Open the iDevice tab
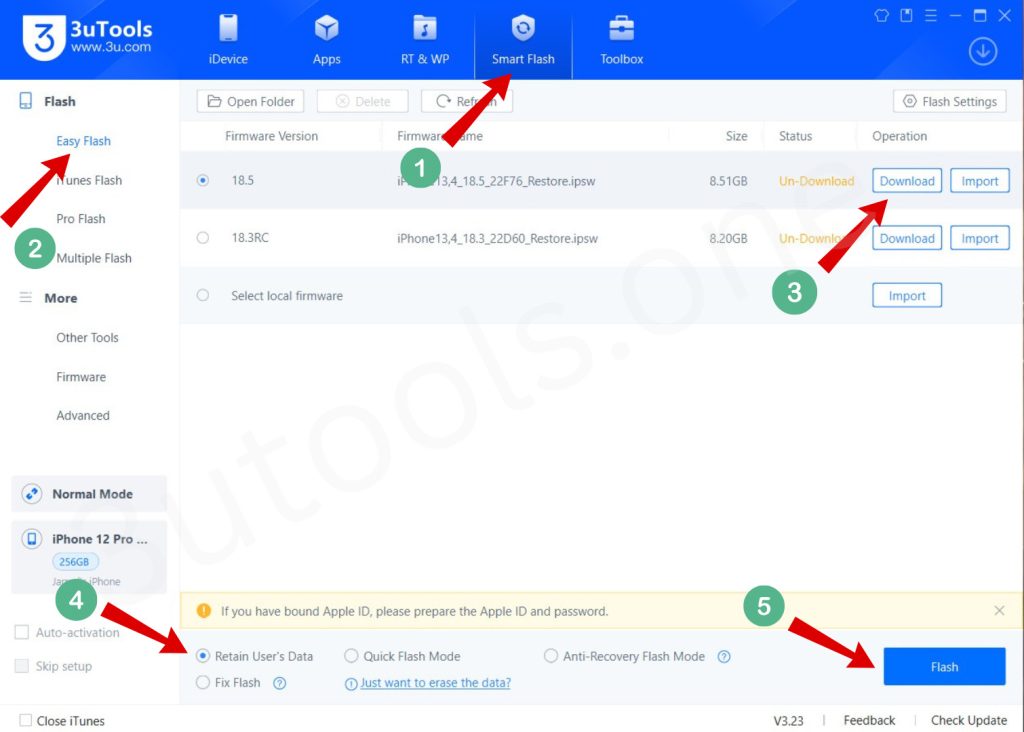The image size is (1024, 732). 228,40
